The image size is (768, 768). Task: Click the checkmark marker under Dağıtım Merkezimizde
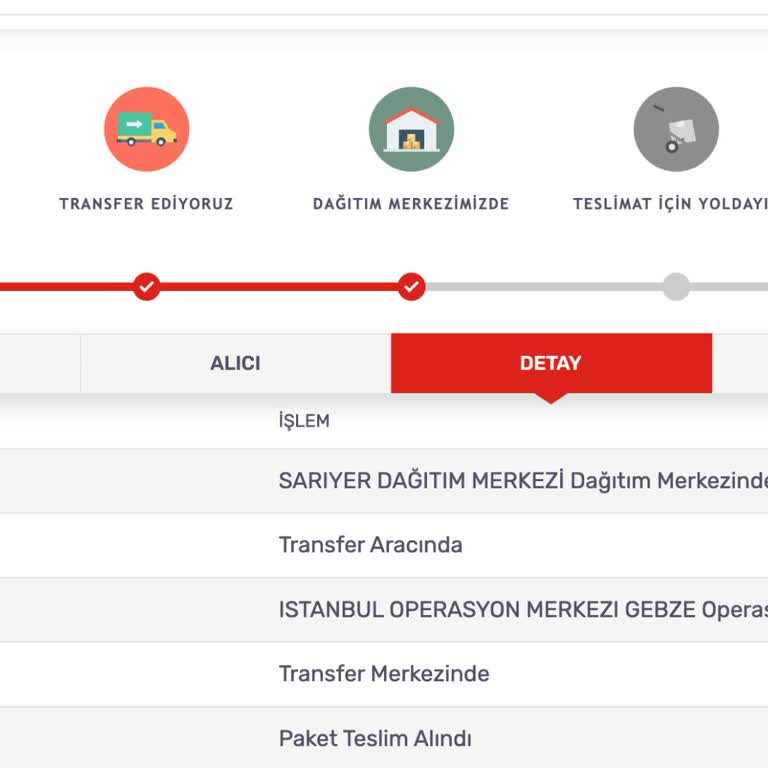tap(411, 287)
